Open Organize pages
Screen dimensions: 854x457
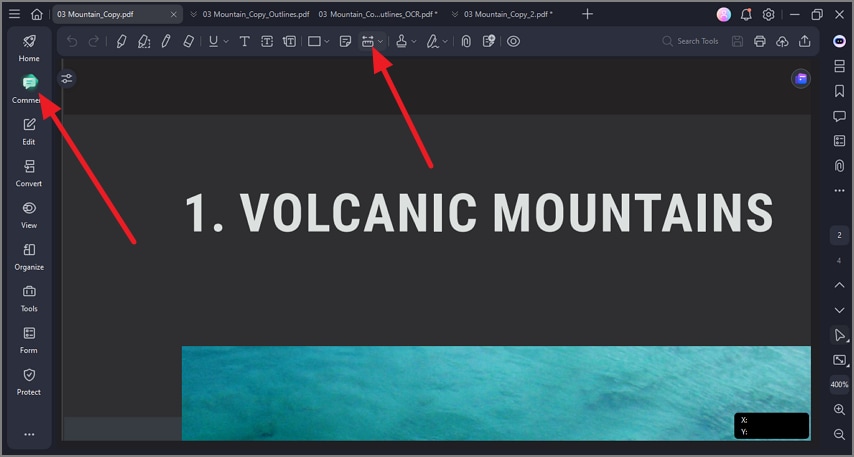point(29,257)
